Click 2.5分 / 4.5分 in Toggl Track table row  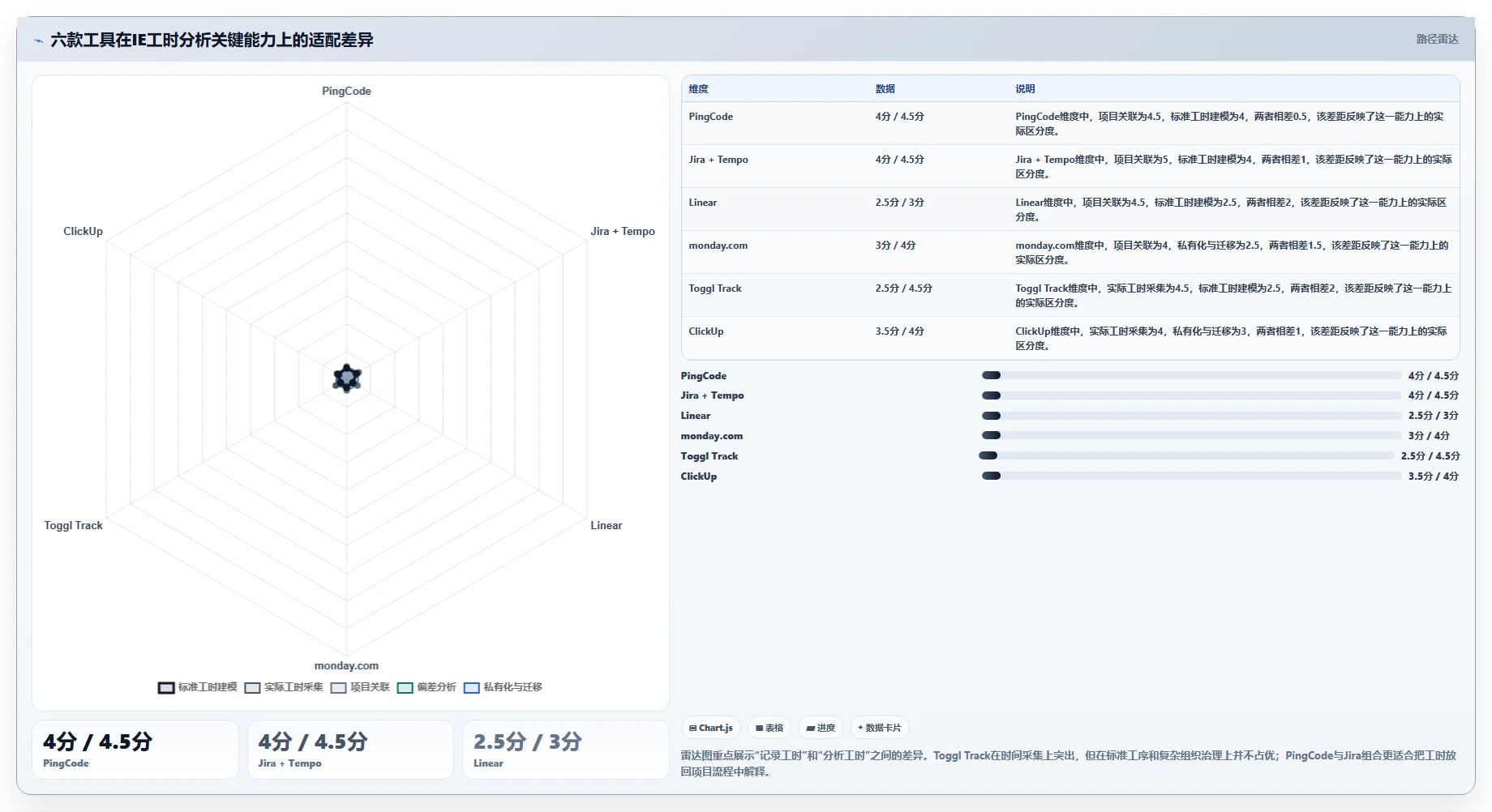point(903,288)
